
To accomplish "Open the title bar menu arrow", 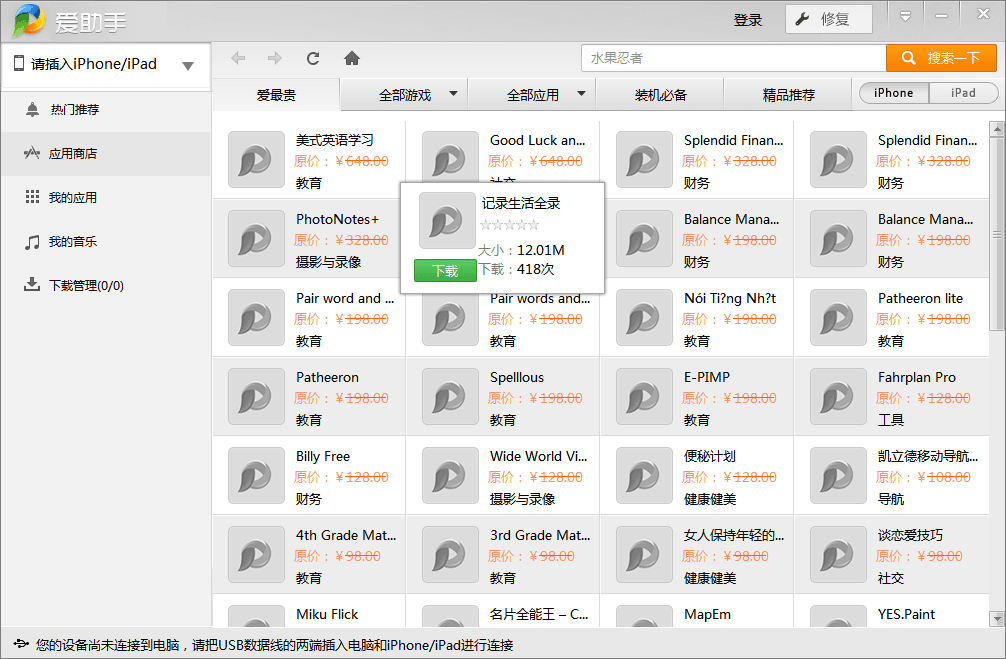I will [905, 17].
